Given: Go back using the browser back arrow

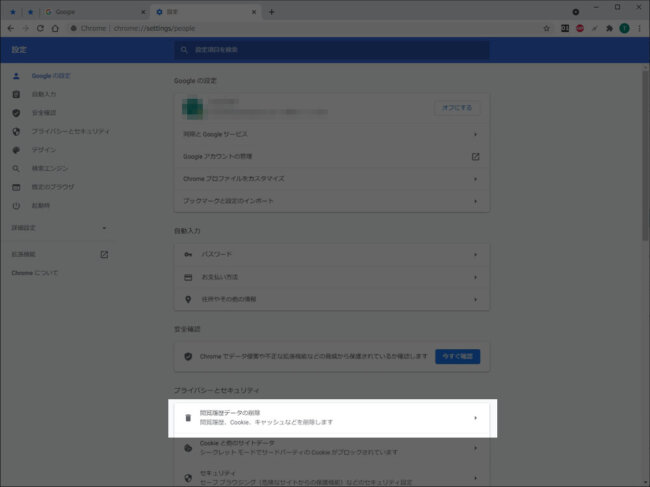Looking at the screenshot, I should click(x=11, y=28).
